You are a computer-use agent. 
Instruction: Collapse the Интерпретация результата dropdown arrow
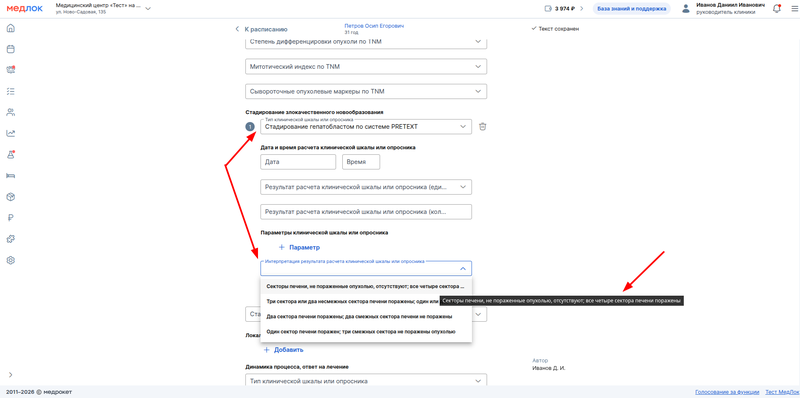463,268
